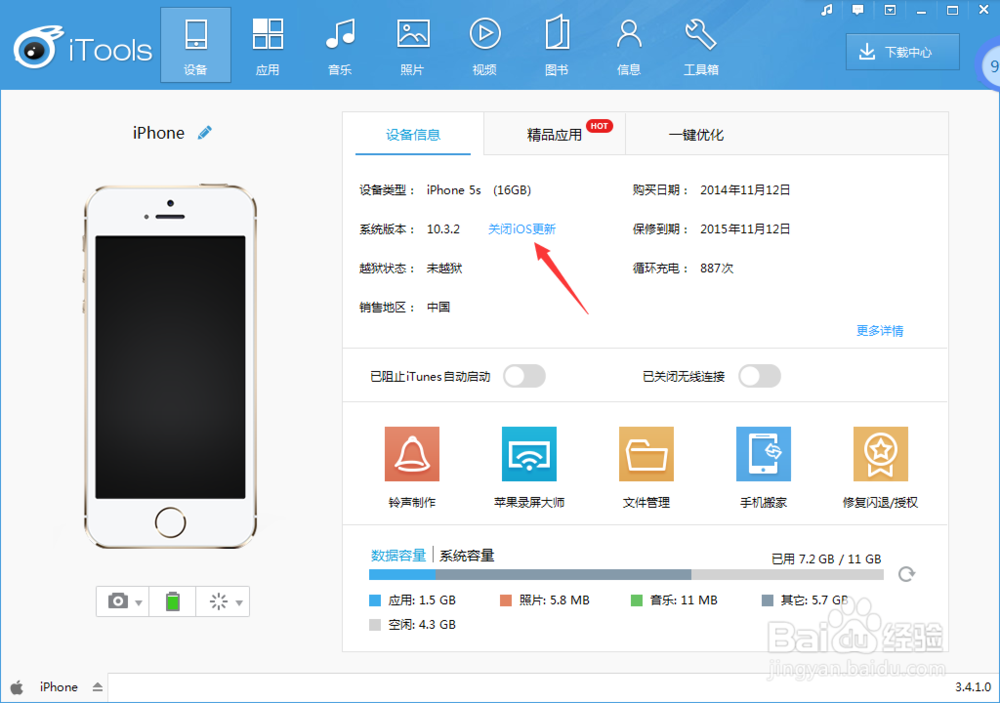Click the 关闭iOS更新 link

click(522, 228)
